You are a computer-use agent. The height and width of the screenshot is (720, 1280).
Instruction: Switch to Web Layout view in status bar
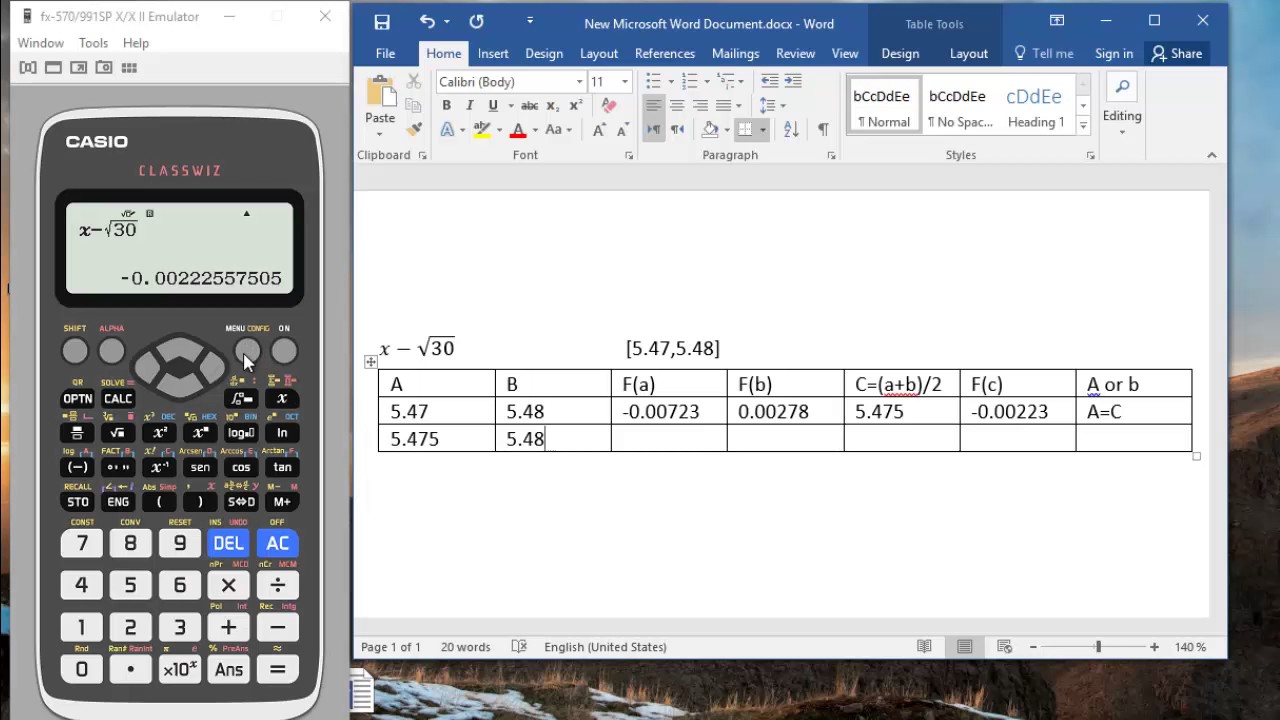pyautogui.click(x=1005, y=647)
